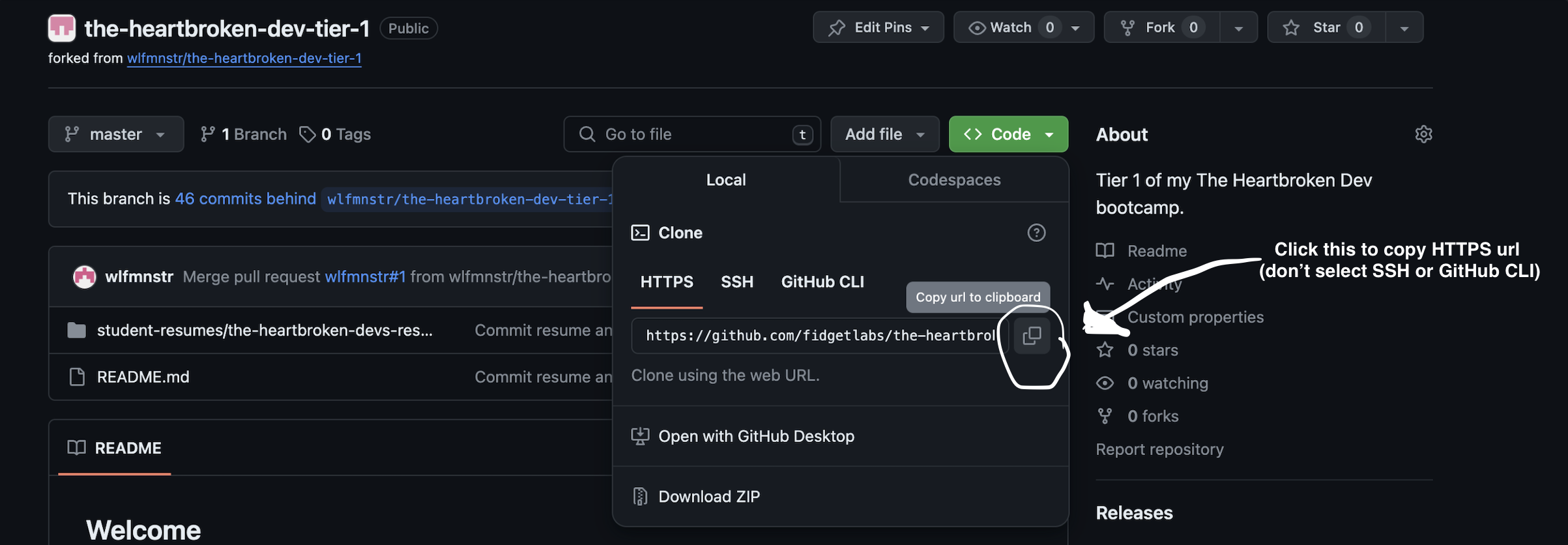The image size is (1568, 545).
Task: Select the HTTPS clone tab
Action: tap(667, 282)
